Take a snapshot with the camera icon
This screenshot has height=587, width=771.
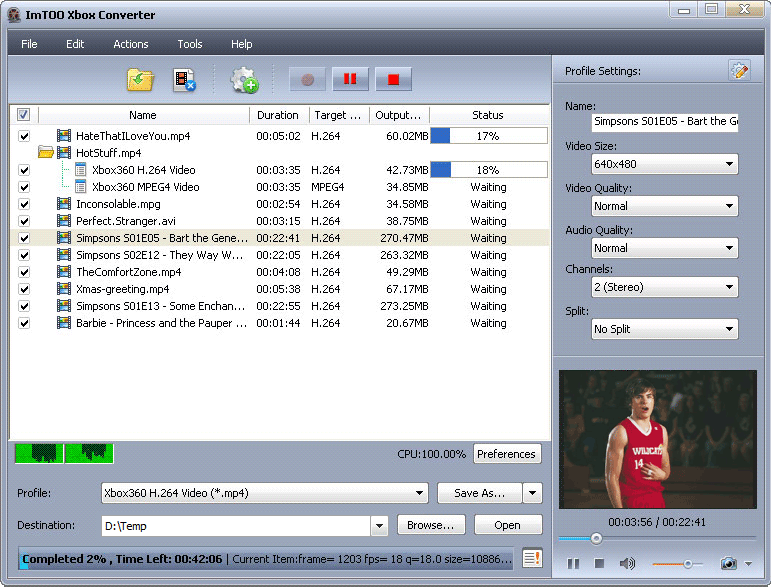728,563
